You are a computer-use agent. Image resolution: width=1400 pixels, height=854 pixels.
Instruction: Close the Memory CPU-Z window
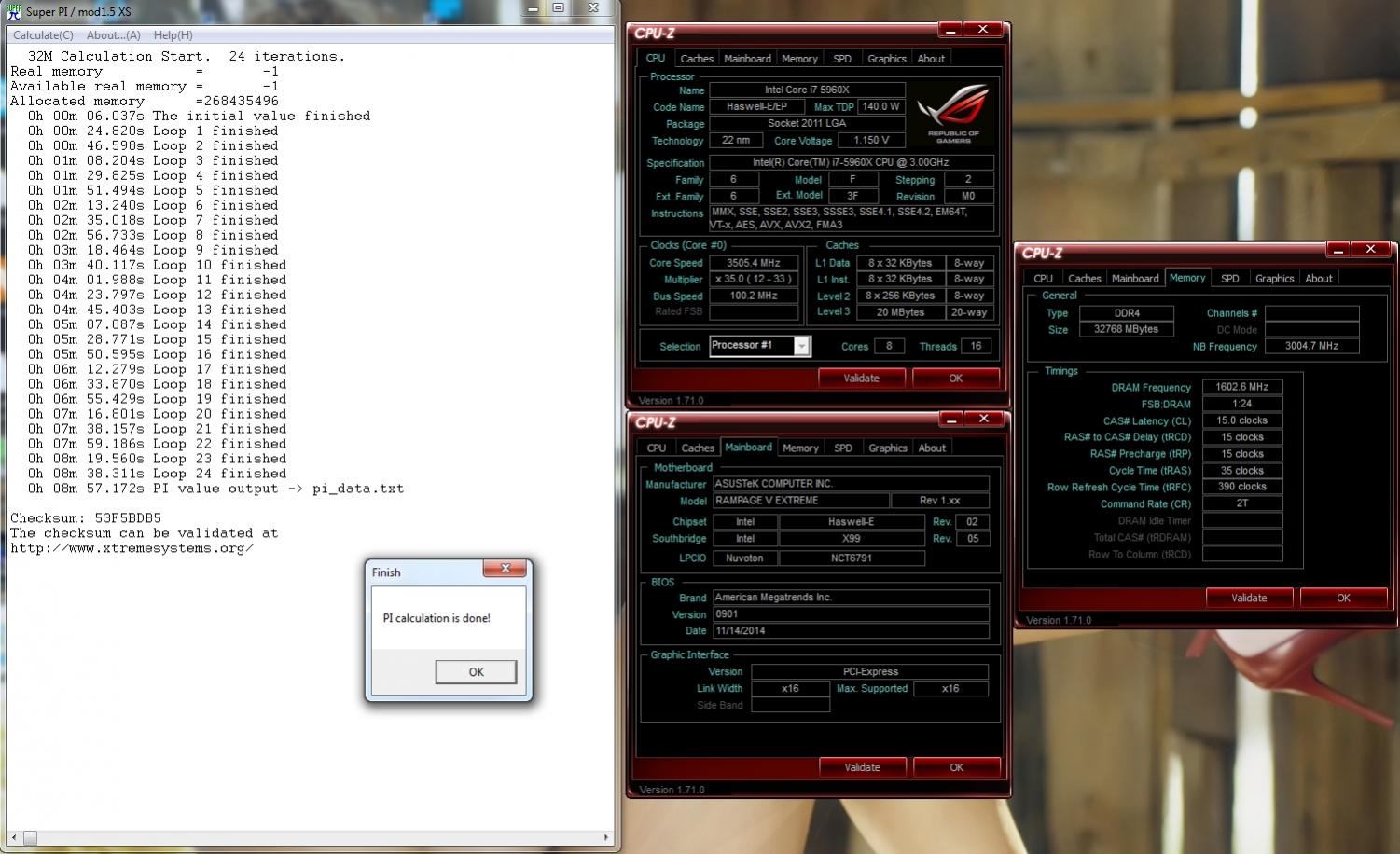coord(1371,250)
